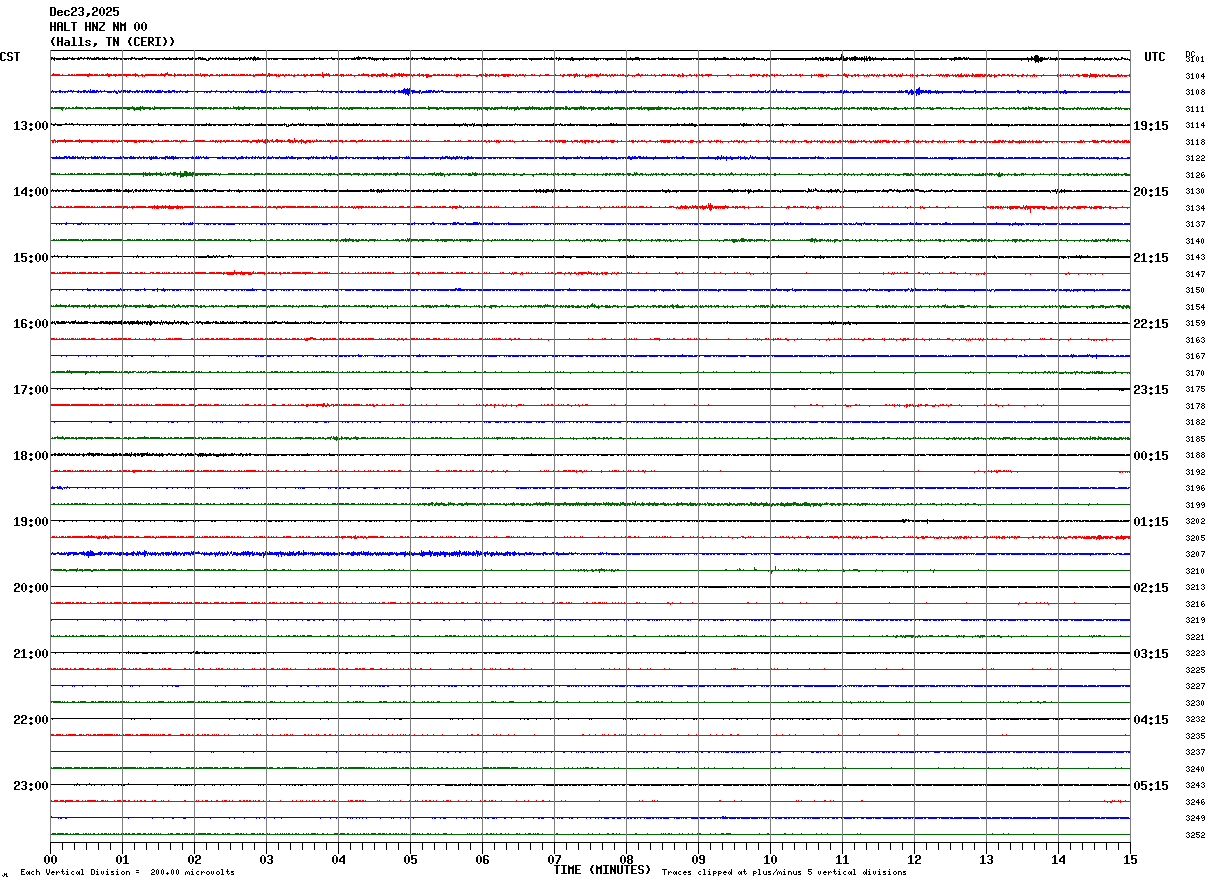The height and width of the screenshot is (886, 1210).
Task: Click DC offset value 3108
Action: (x=1195, y=92)
